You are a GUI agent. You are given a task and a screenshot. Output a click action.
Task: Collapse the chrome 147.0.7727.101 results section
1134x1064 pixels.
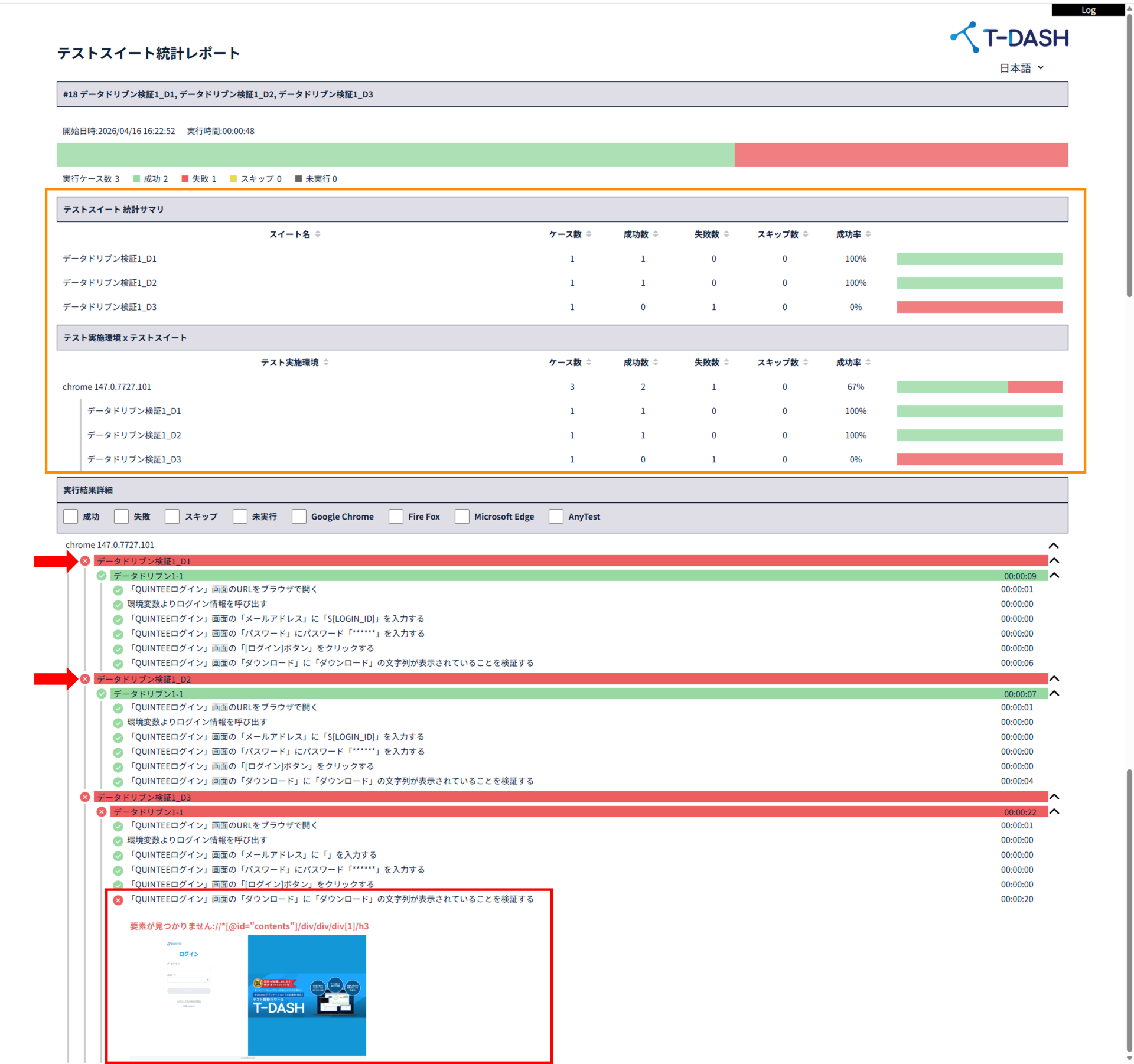click(1053, 546)
